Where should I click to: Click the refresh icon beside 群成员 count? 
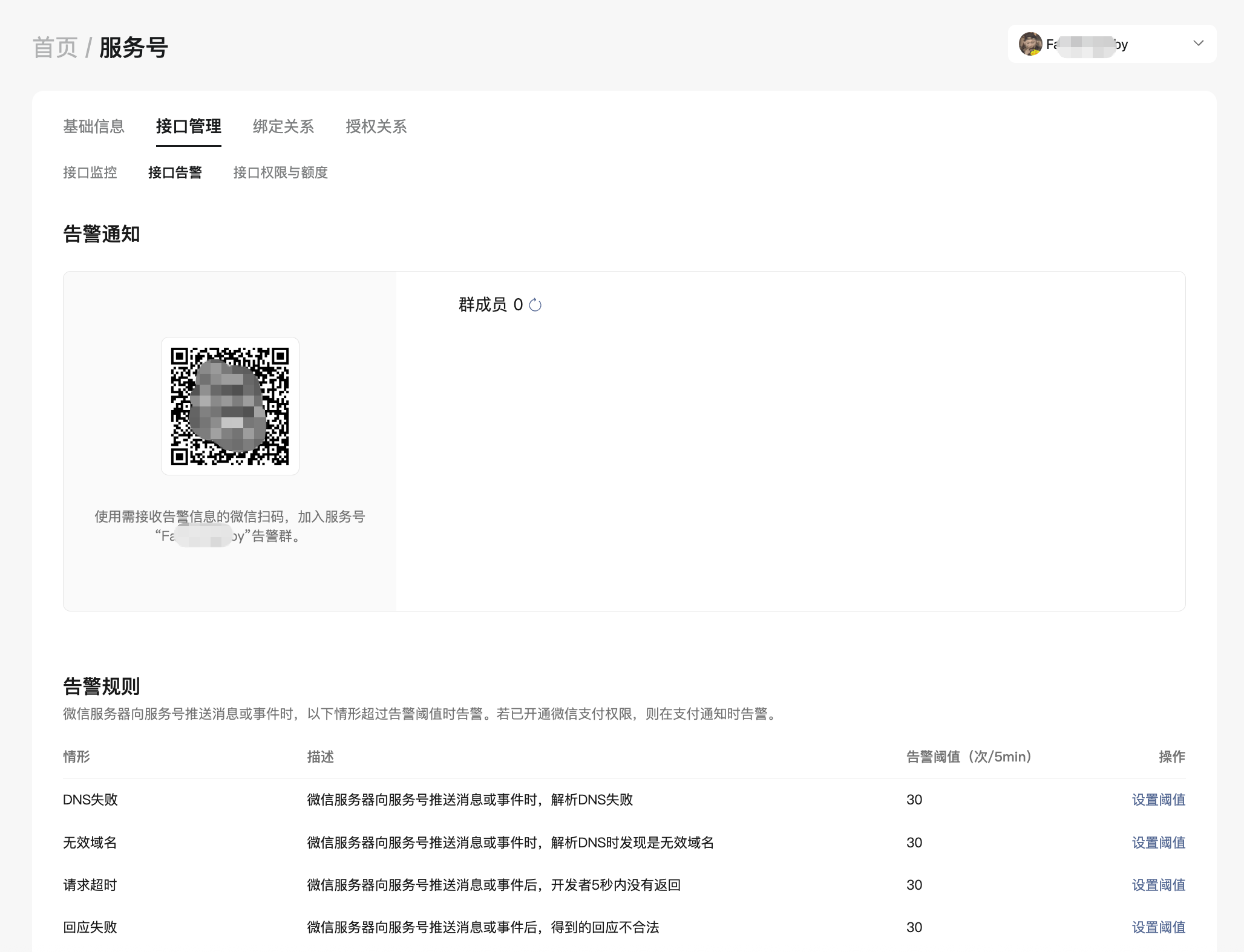535,305
